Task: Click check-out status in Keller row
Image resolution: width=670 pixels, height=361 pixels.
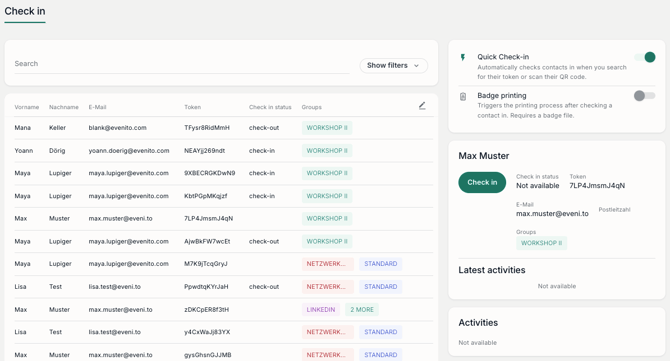Action: pyautogui.click(x=264, y=128)
